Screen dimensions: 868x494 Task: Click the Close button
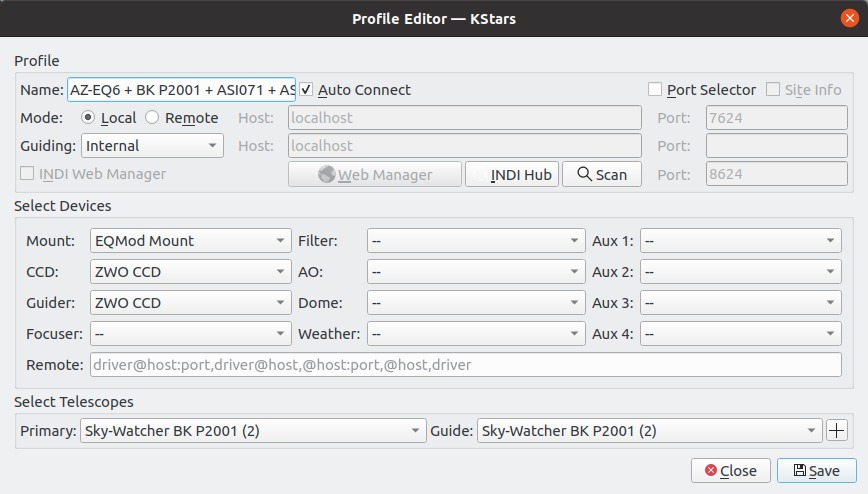coord(731,471)
